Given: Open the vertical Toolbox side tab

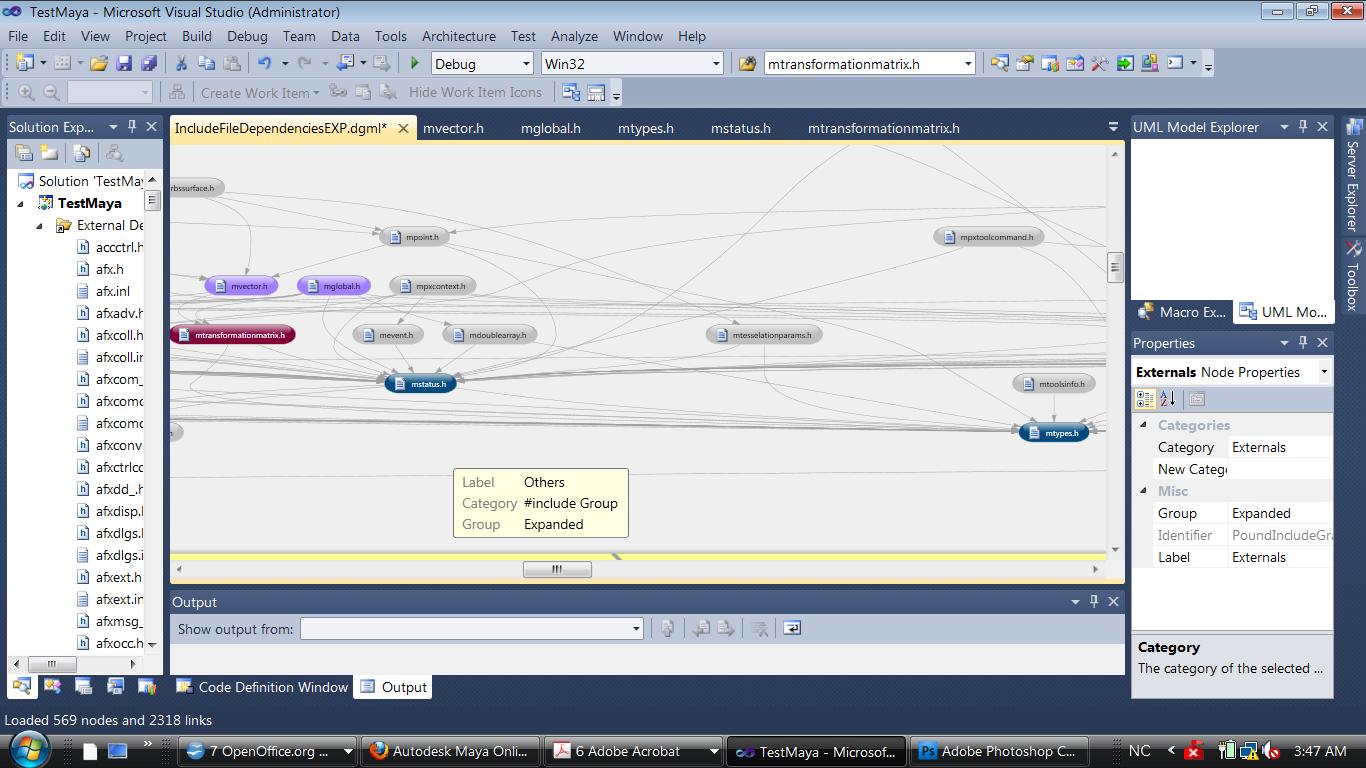Looking at the screenshot, I should 1353,276.
